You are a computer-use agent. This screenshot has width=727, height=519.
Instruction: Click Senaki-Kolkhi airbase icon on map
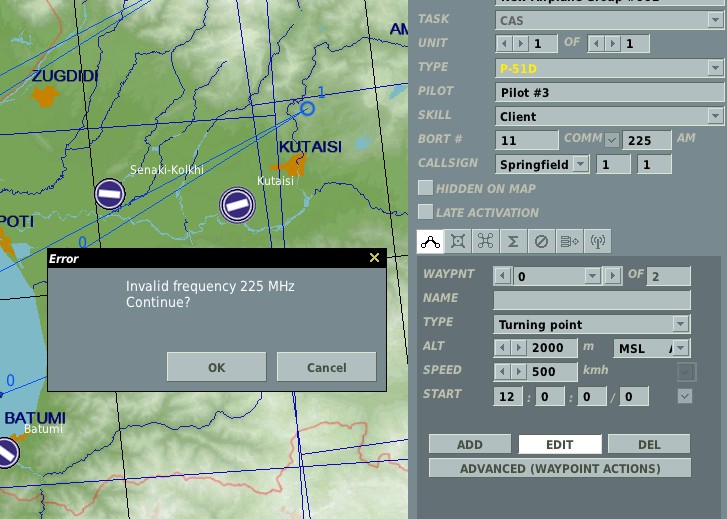[x=110, y=193]
